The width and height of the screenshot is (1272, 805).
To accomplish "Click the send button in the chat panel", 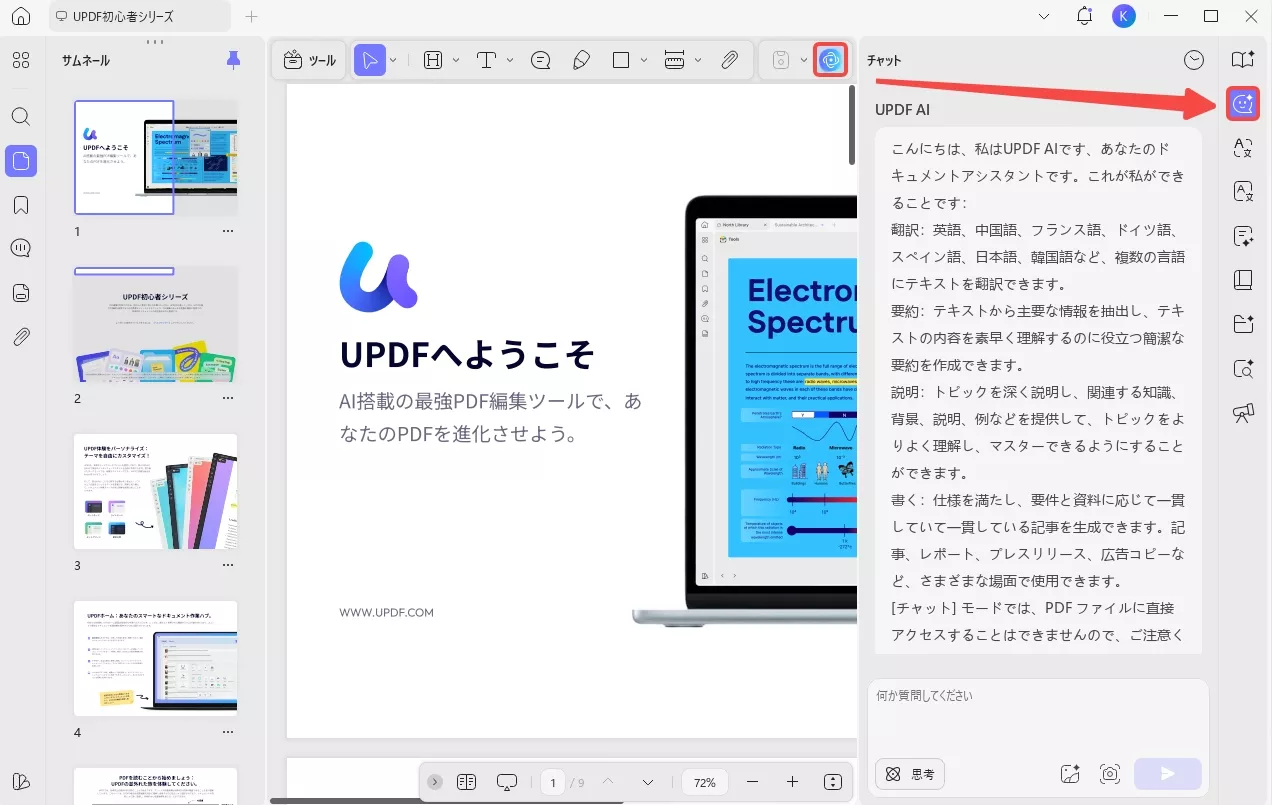I will [1166, 773].
